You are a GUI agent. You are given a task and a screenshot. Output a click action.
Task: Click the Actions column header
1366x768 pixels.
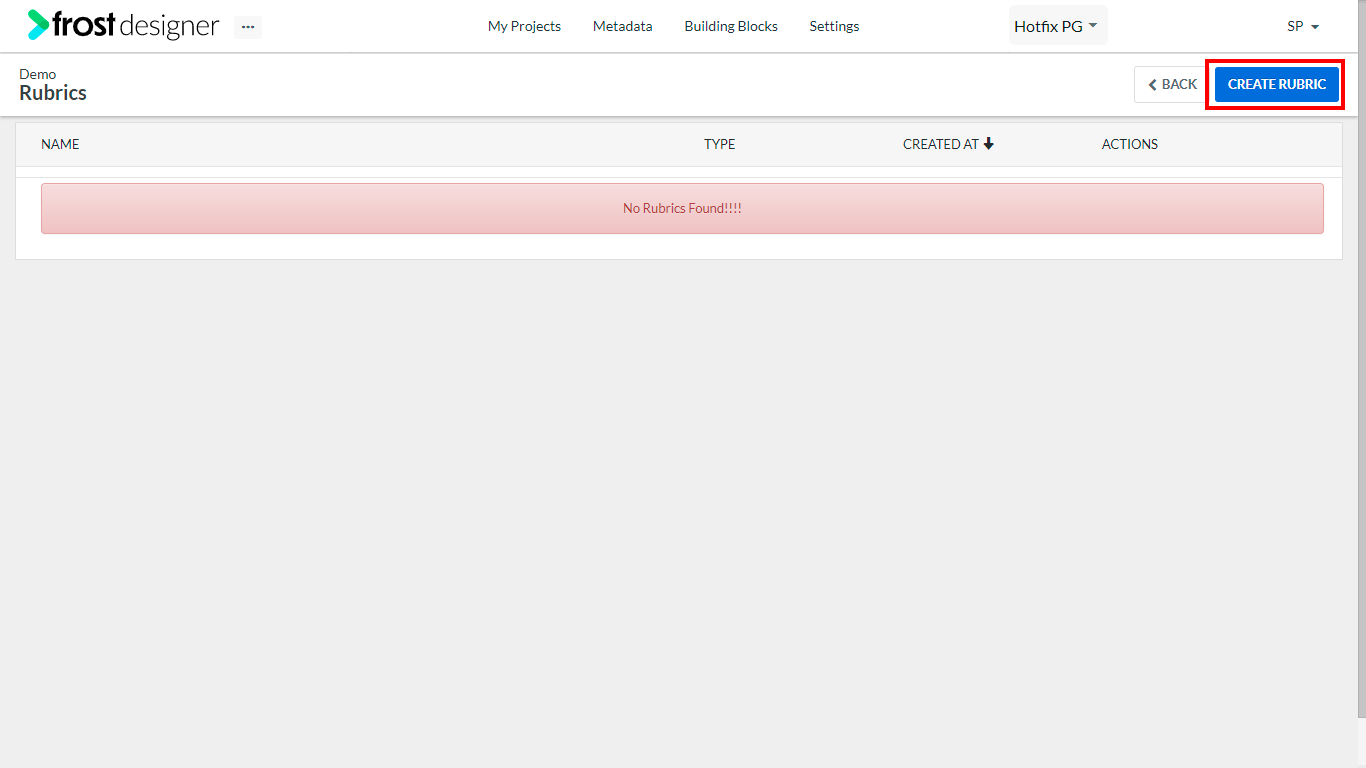tap(1130, 144)
